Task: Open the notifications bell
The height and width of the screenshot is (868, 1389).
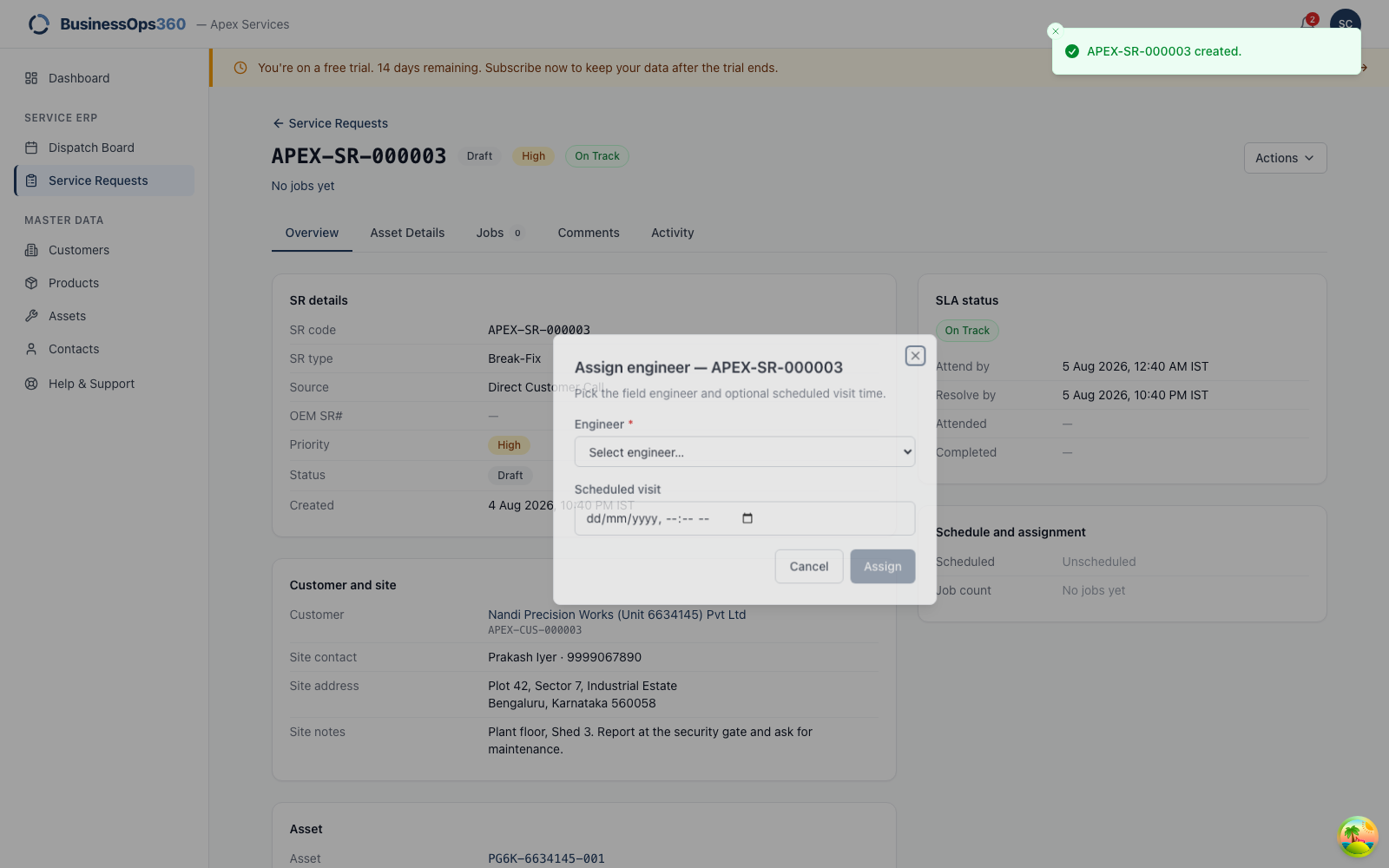Action: click(x=1307, y=23)
